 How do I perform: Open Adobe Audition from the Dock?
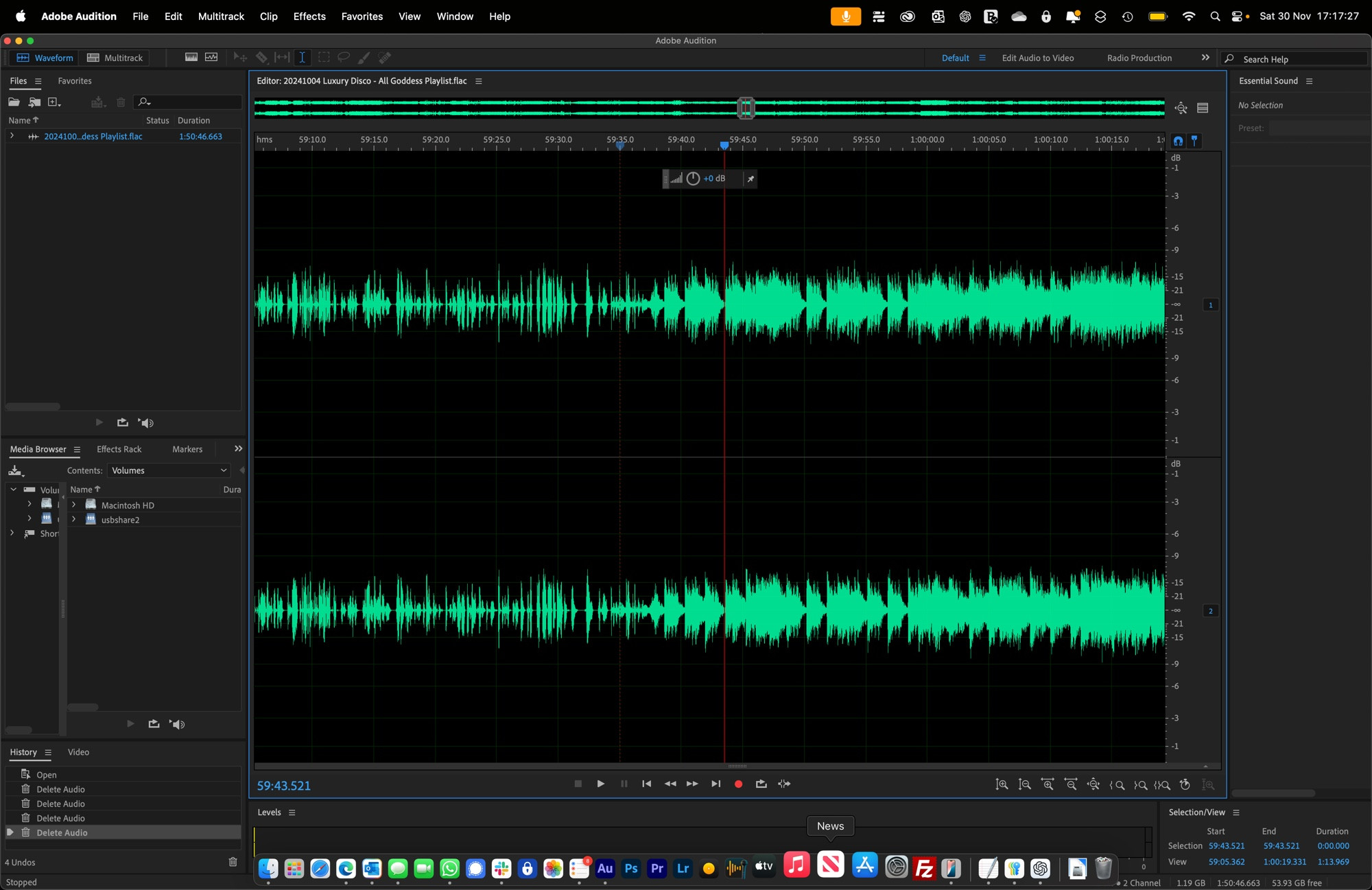pyautogui.click(x=605, y=868)
